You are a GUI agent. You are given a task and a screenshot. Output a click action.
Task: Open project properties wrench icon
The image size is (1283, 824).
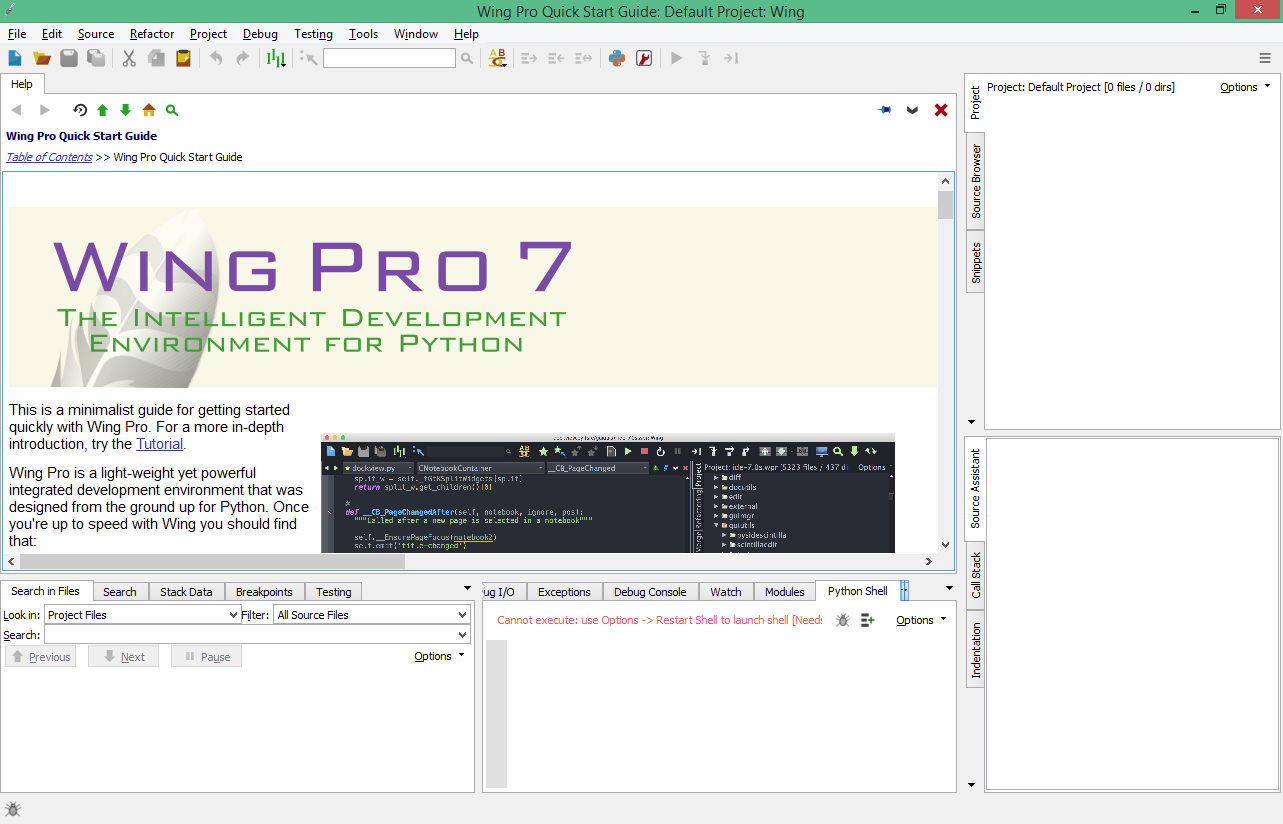[x=645, y=58]
